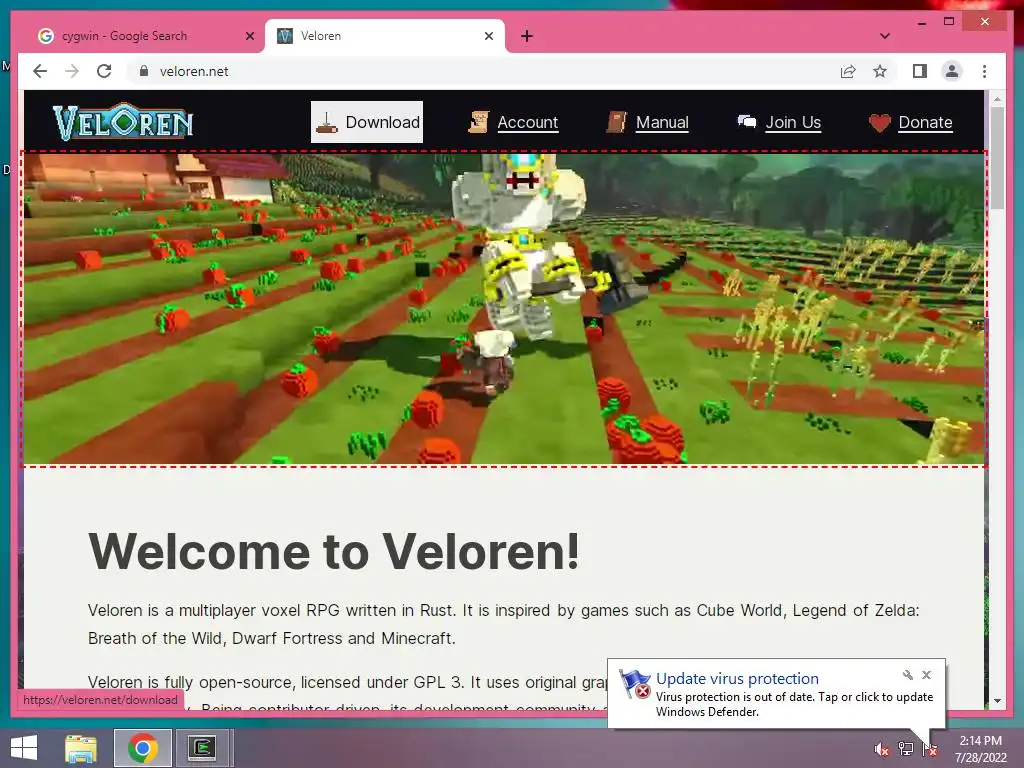1024x768 pixels.
Task: Click the Action Center flag tray icon
Action: coord(931,749)
